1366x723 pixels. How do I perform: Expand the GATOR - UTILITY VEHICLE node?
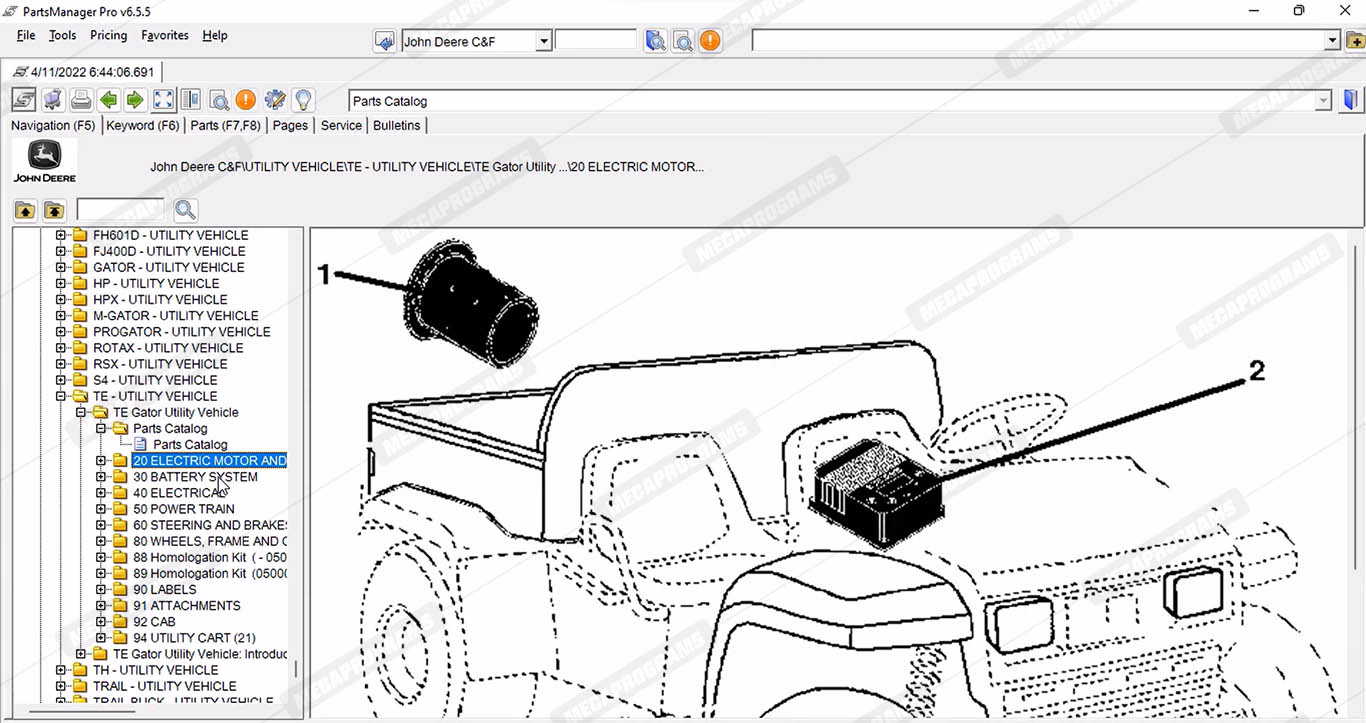pyautogui.click(x=61, y=267)
